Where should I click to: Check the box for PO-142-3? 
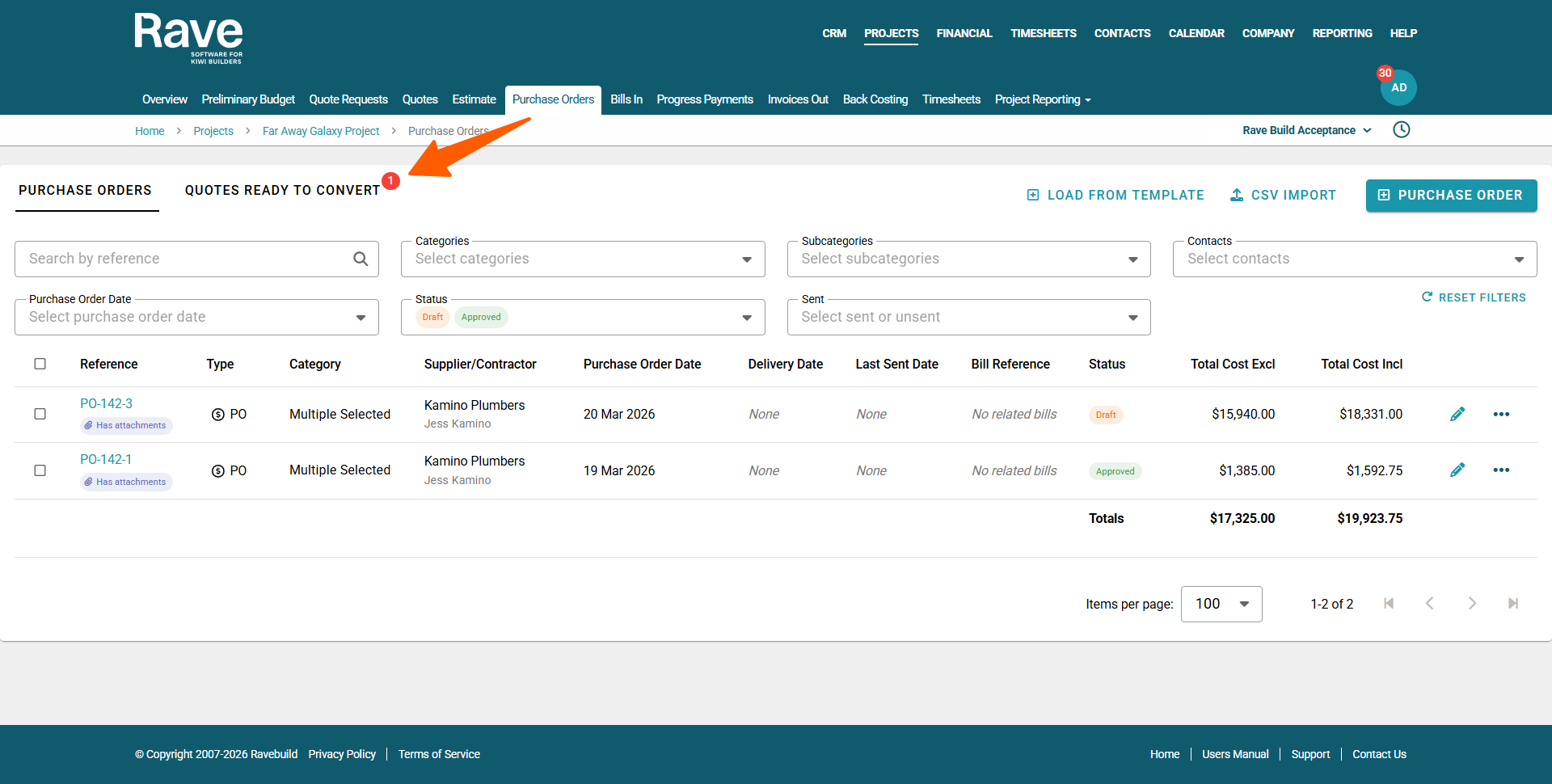40,414
